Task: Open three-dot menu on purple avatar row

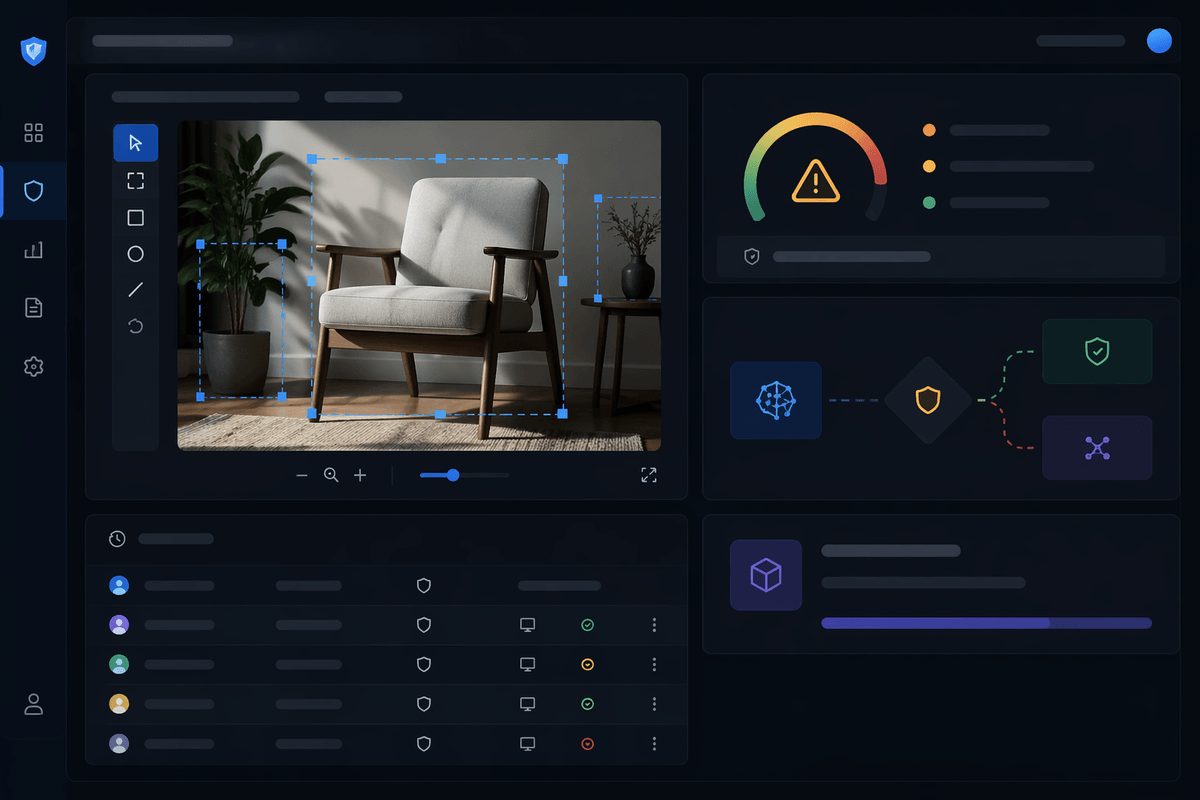Action: pos(654,625)
